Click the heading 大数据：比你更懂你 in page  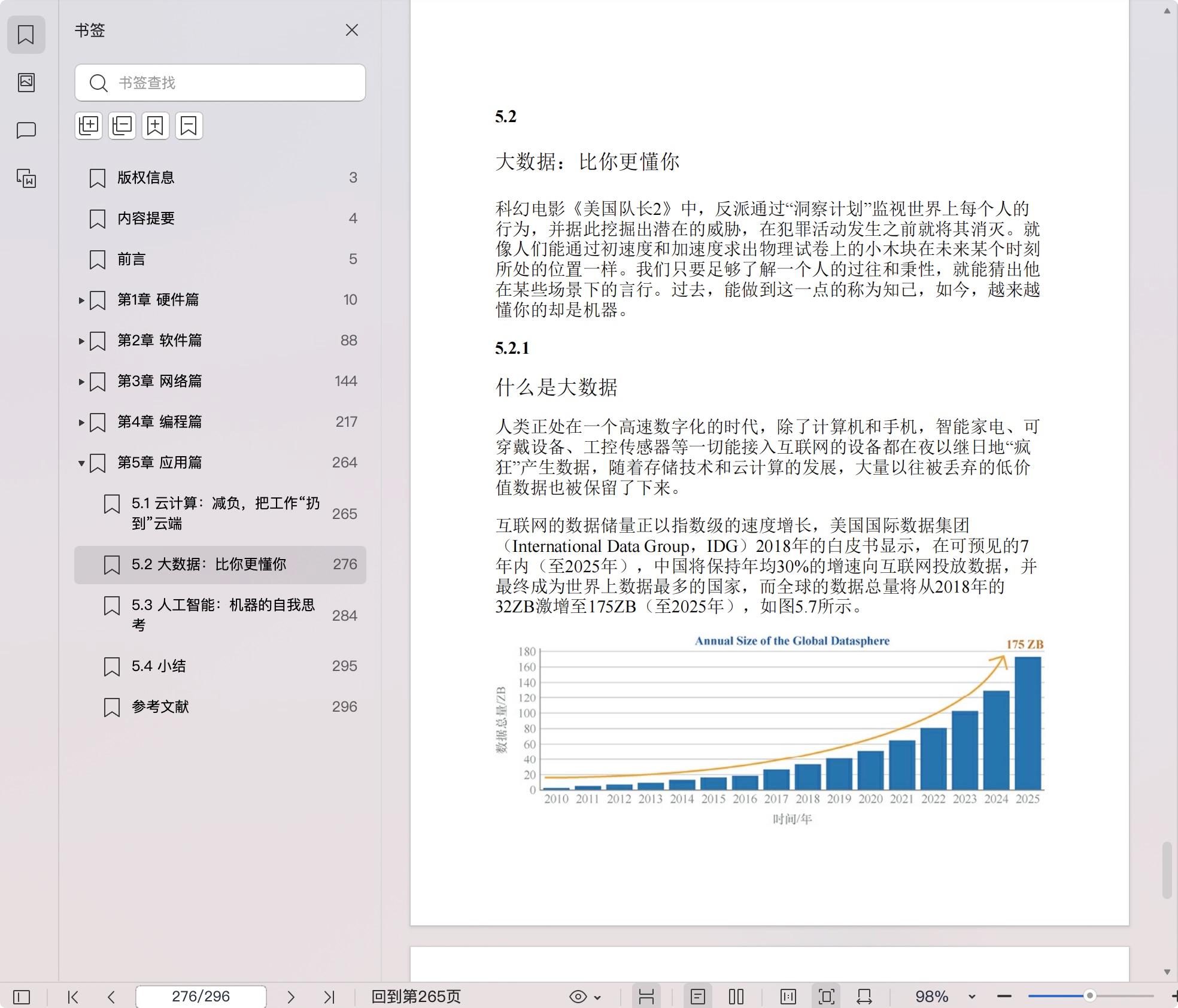coord(587,162)
